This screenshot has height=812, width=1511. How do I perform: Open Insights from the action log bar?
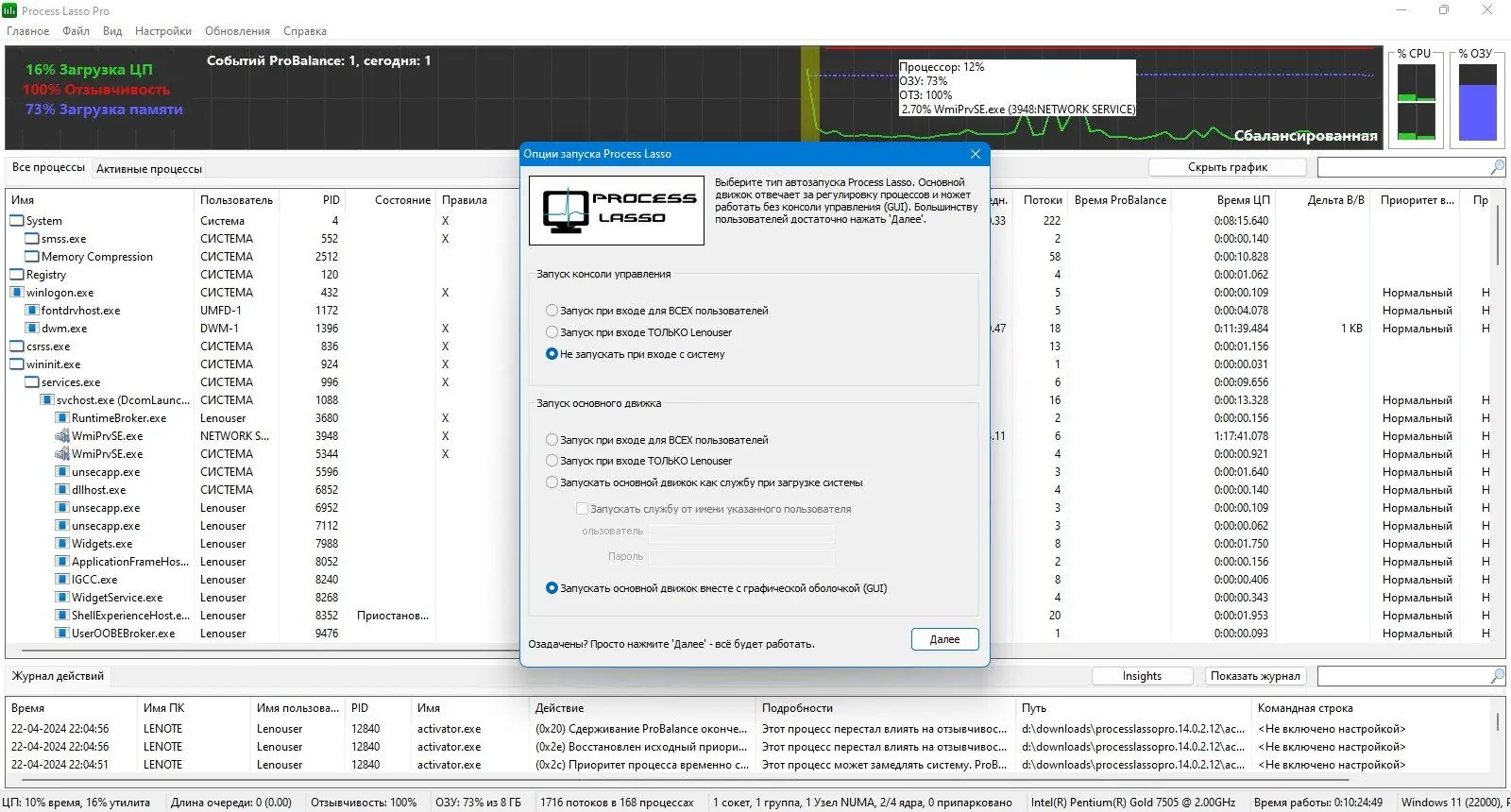pyautogui.click(x=1142, y=676)
